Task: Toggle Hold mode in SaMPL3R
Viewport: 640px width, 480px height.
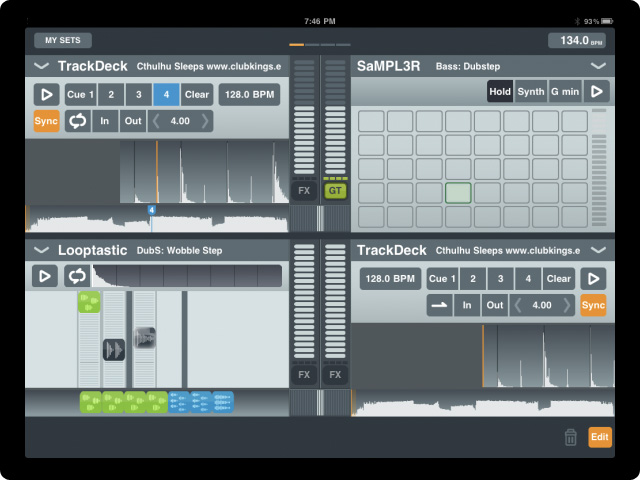Action: point(500,92)
